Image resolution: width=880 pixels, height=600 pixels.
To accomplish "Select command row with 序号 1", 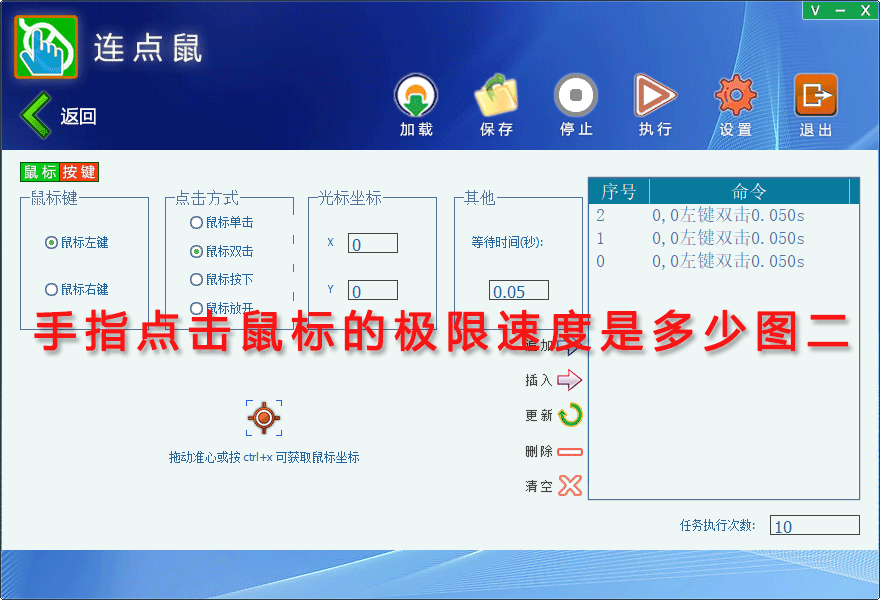I will coord(723,238).
